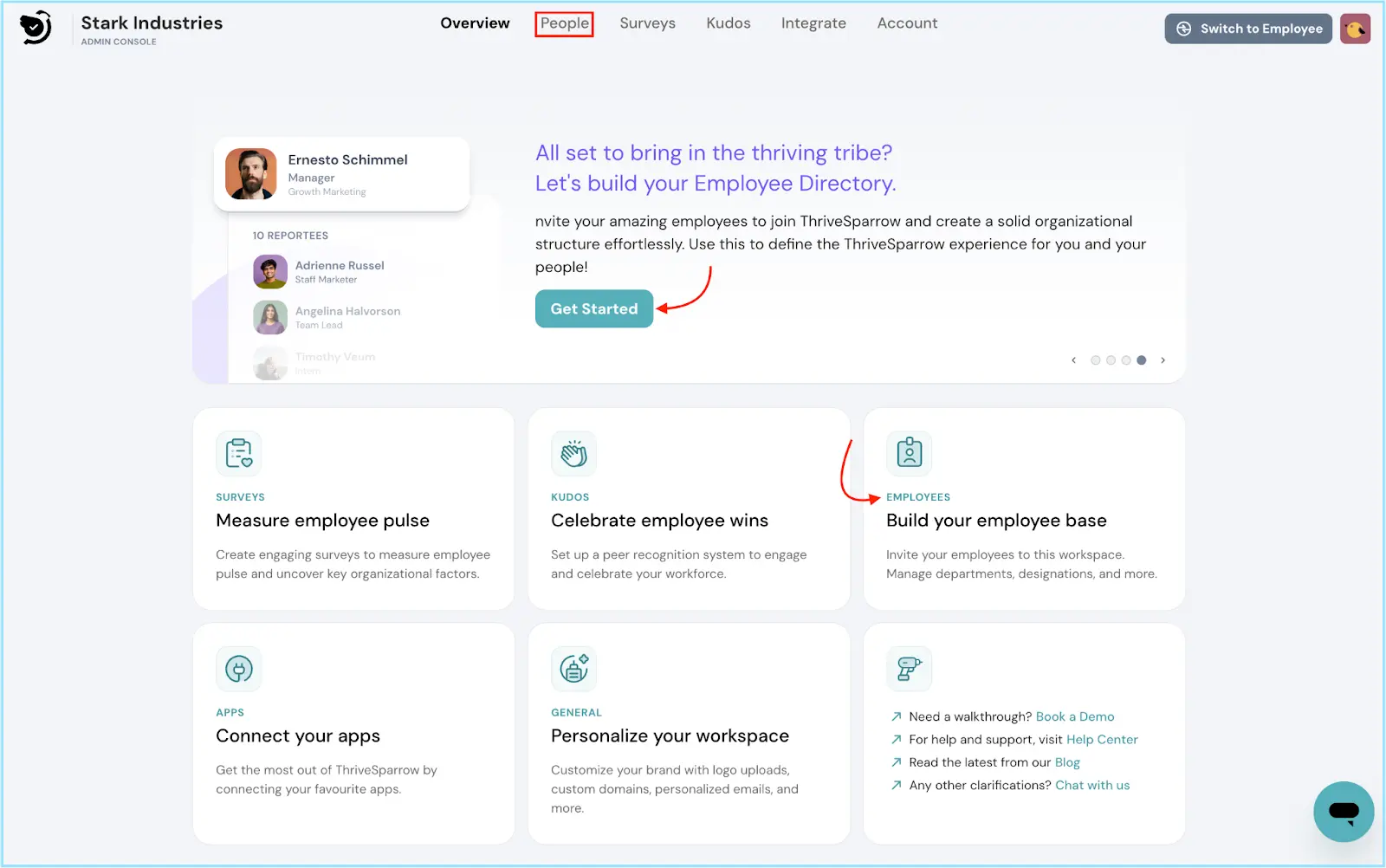Open the Book a Demo link
Viewport: 1386px width, 868px height.
(x=1074, y=716)
